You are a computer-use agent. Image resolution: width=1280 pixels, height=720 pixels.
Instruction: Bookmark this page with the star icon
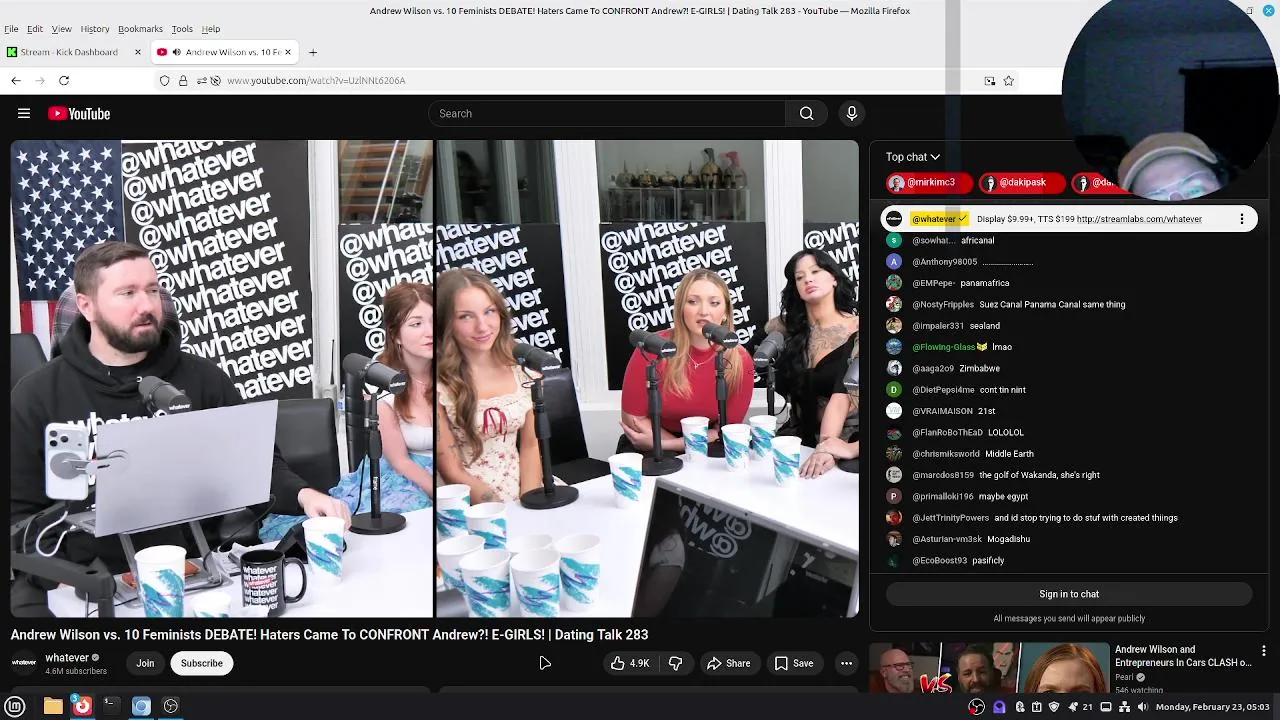pos(1008,81)
